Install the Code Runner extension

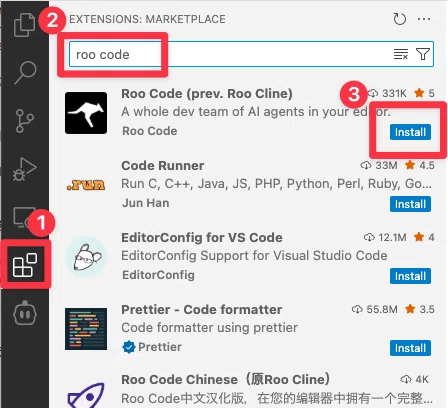410,204
